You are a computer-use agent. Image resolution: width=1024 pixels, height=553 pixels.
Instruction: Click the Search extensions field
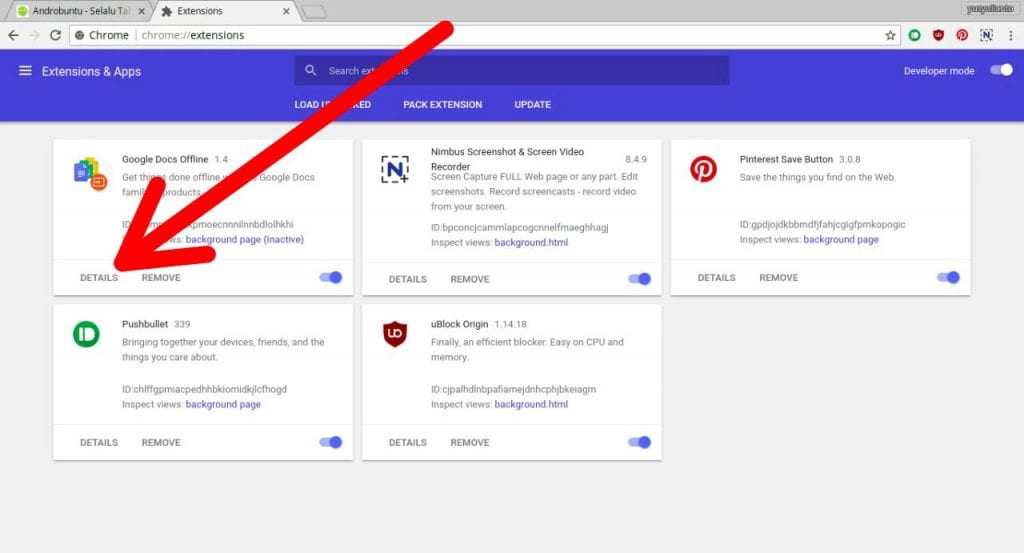click(x=512, y=70)
